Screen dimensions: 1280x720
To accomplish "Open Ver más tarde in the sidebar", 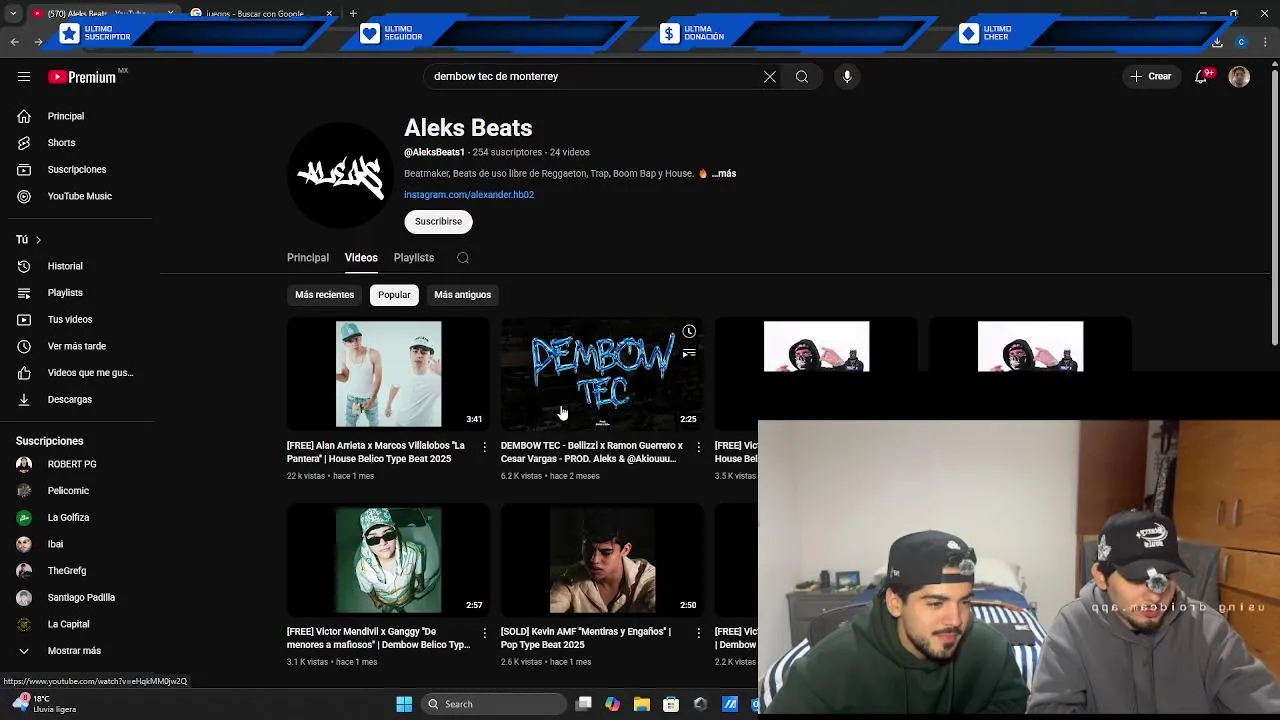I will pyautogui.click(x=76, y=346).
